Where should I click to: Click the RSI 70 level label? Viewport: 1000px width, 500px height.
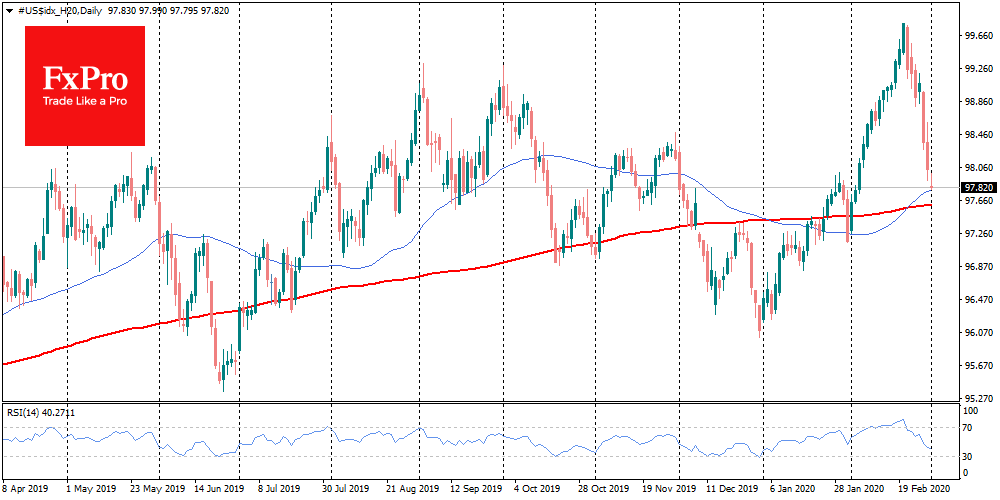tap(968, 428)
